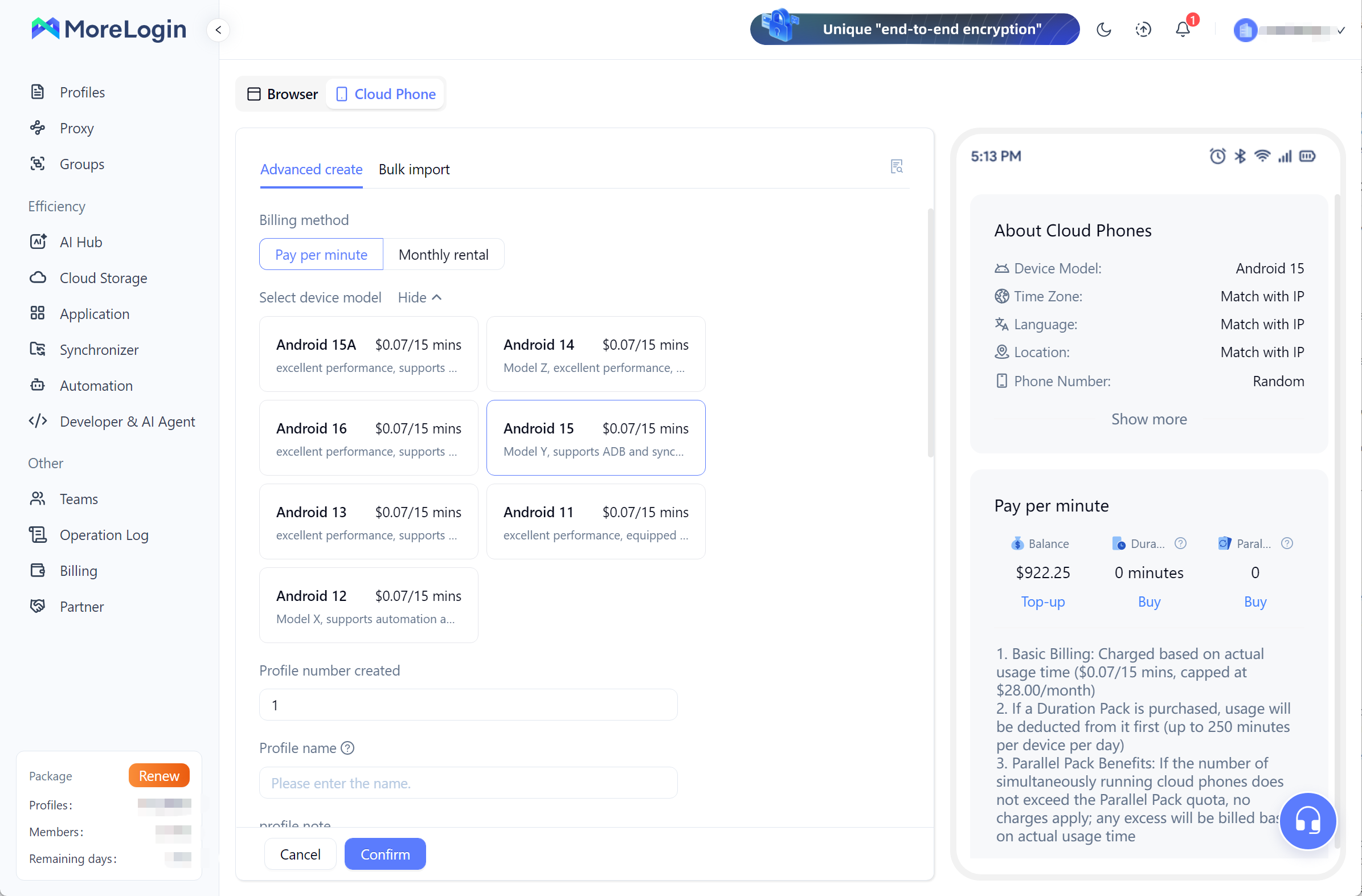Viewport: 1362px width, 896px height.
Task: Click the phone preview panel scrollbar
Action: [1338, 521]
